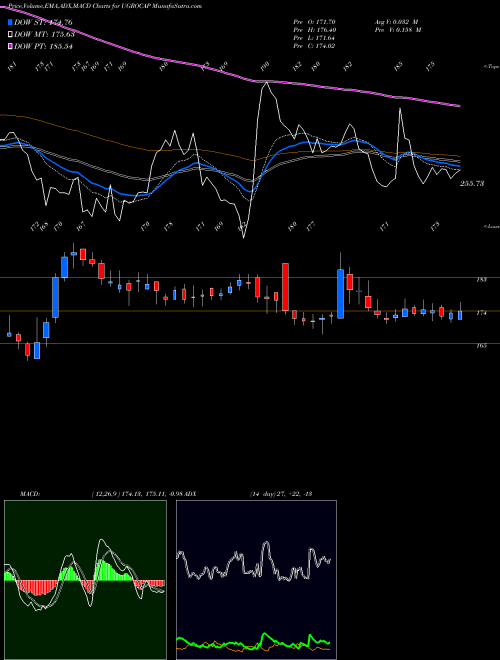The width and height of the screenshot is (500, 660).
Task: Select the 'DOW MT: 175.63' legend text
Action: pos(44,35)
